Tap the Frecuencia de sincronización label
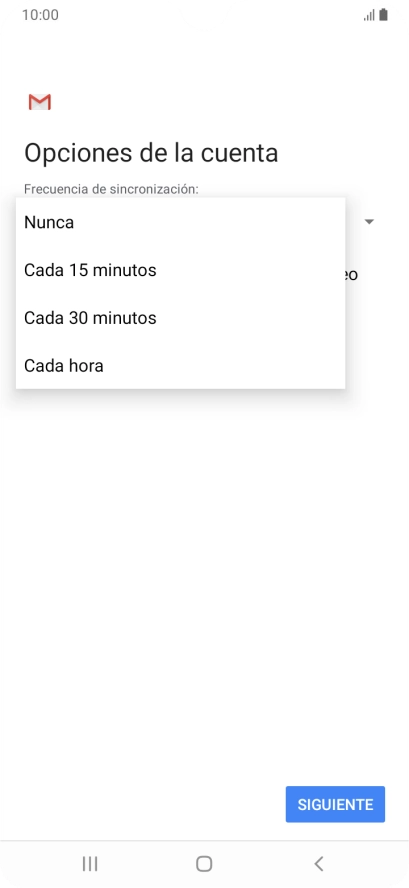Screen dimensions: 409x888 [x=111, y=189]
